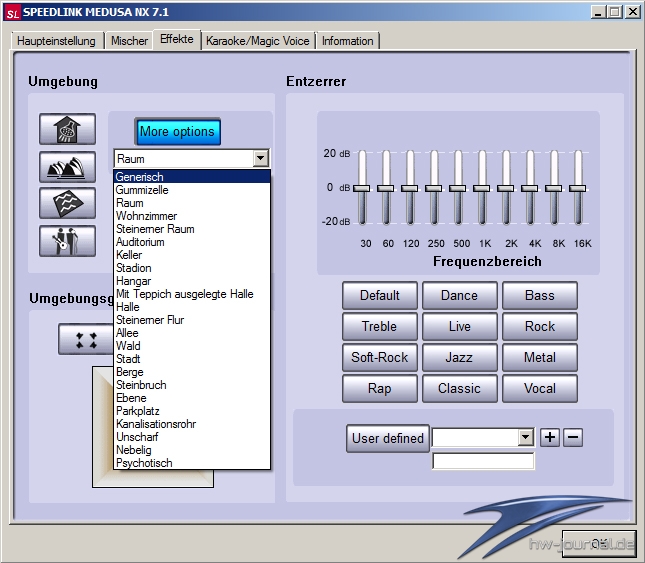Apply the Classic equalizer preset
Image resolution: width=645 pixels, height=563 pixels.
pyautogui.click(x=459, y=389)
